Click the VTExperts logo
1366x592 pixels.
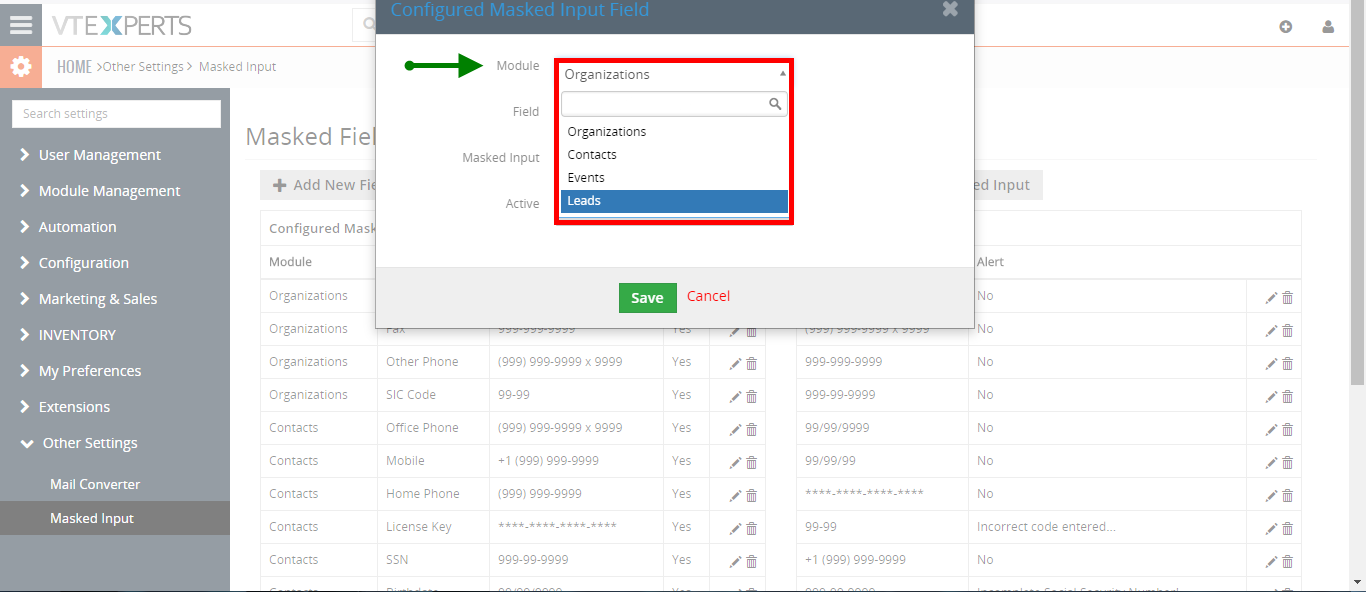tap(122, 26)
